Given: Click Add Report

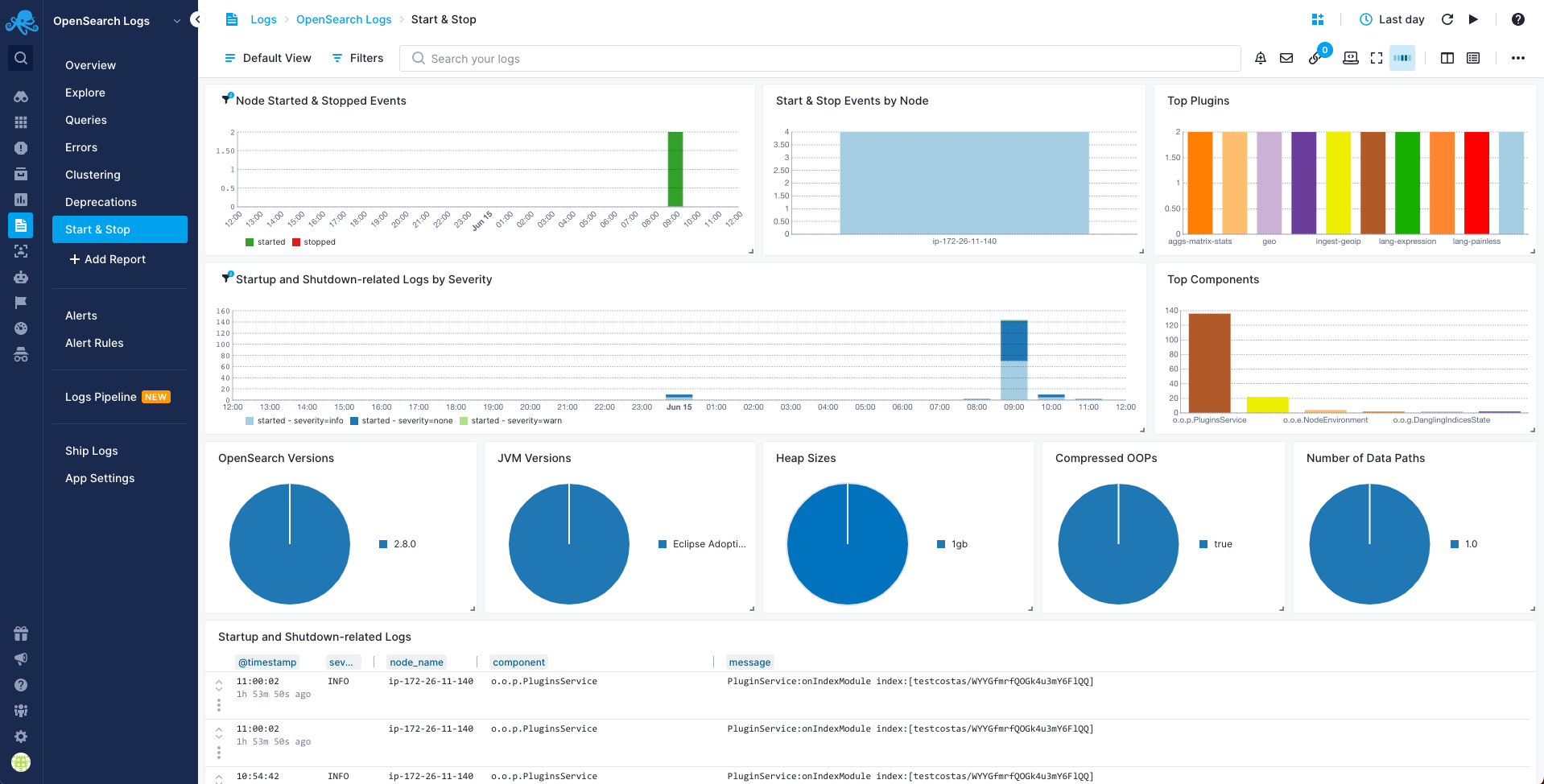Looking at the screenshot, I should click(107, 259).
